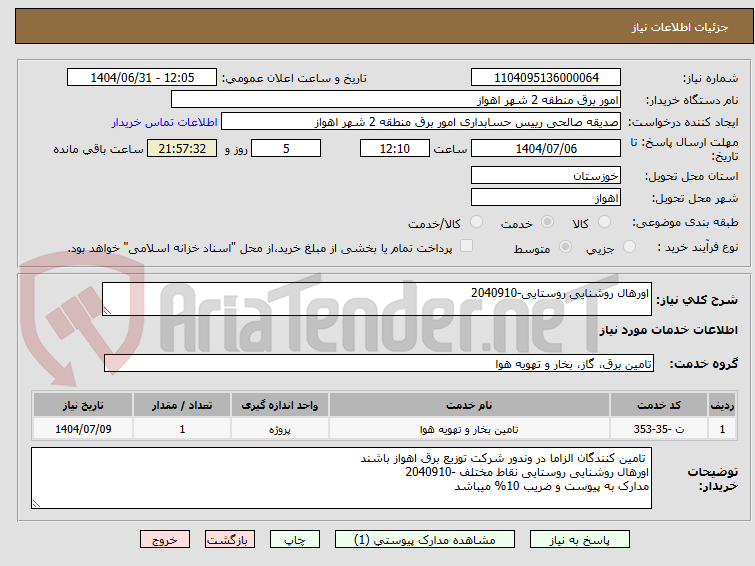The image size is (755, 566).
Task: Select the متوسط purchase type radio
Action: [x=565, y=247]
